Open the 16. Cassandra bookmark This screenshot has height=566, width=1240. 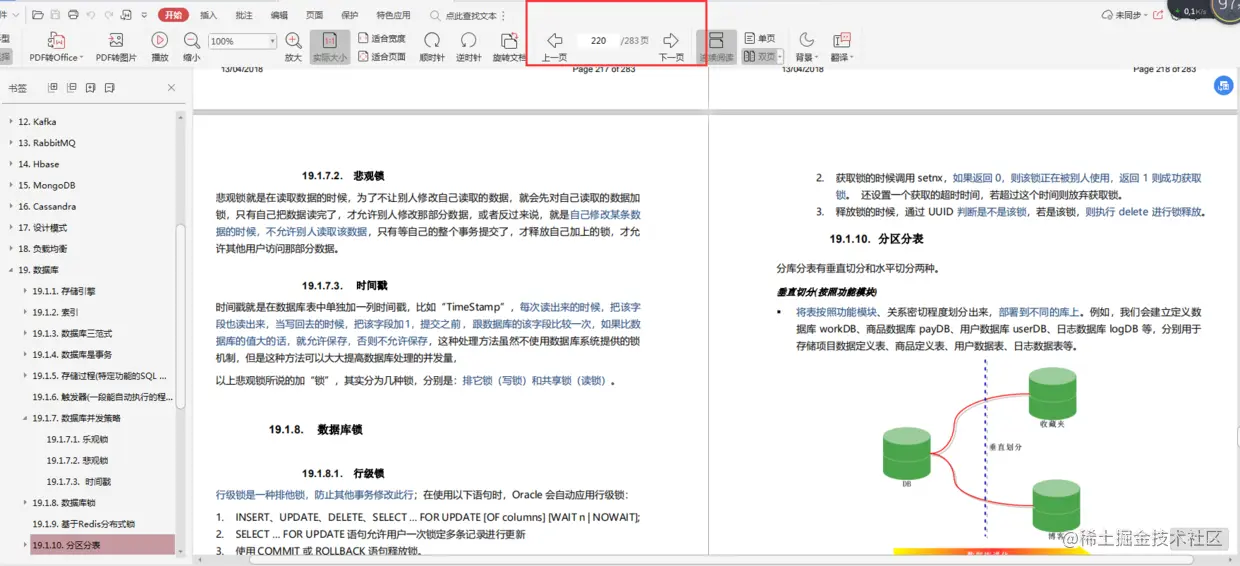pos(46,206)
